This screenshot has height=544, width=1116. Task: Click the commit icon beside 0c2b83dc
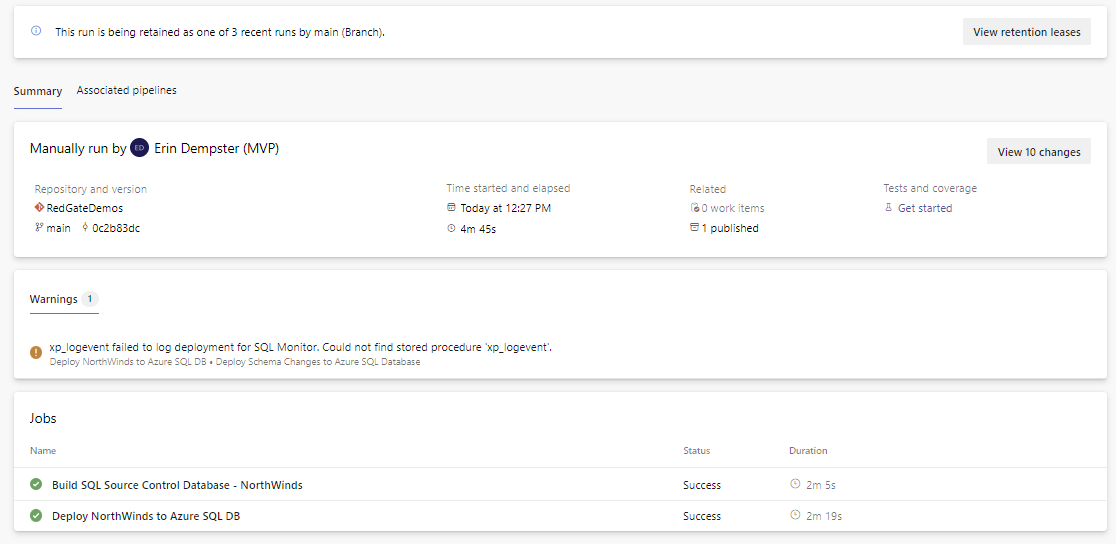tap(85, 228)
